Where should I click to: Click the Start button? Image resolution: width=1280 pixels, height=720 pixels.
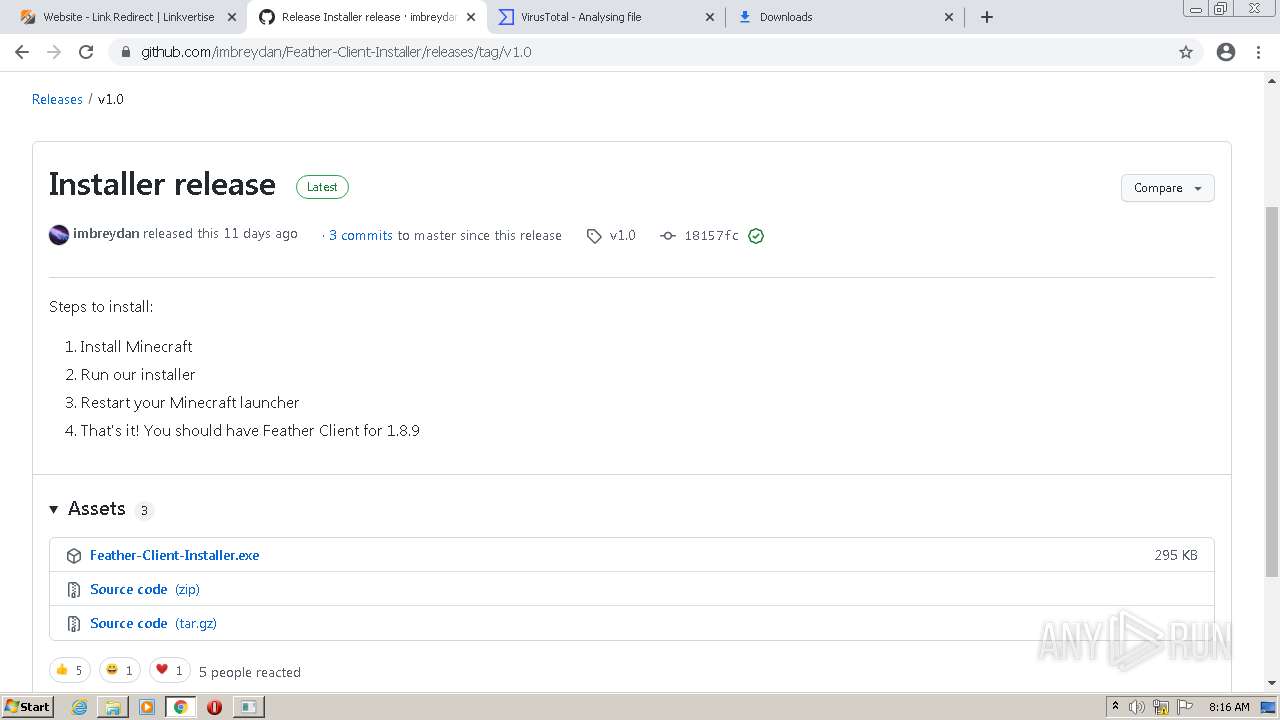tap(28, 707)
